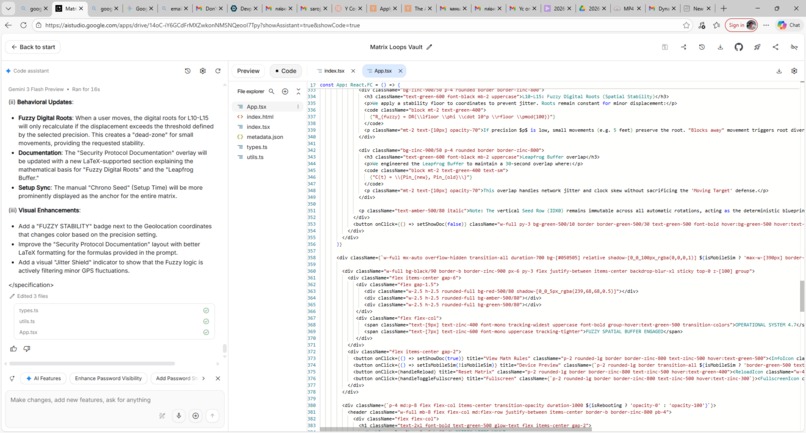The width and height of the screenshot is (806, 433).
Task: Search files in File explorer
Action: (271, 91)
